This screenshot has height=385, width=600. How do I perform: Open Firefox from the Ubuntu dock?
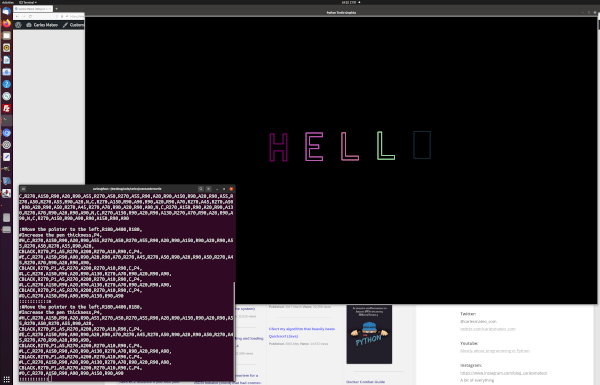click(7, 23)
